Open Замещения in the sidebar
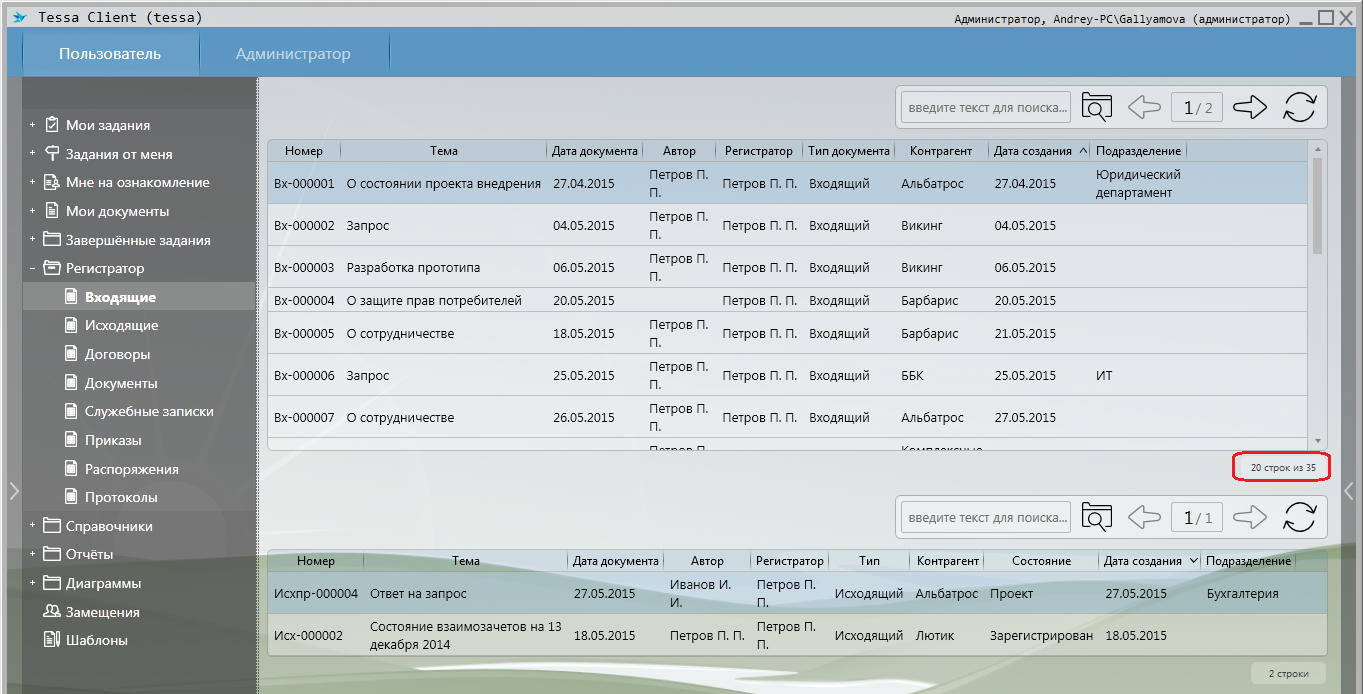Screen dimensions: 1363x694 (101, 612)
